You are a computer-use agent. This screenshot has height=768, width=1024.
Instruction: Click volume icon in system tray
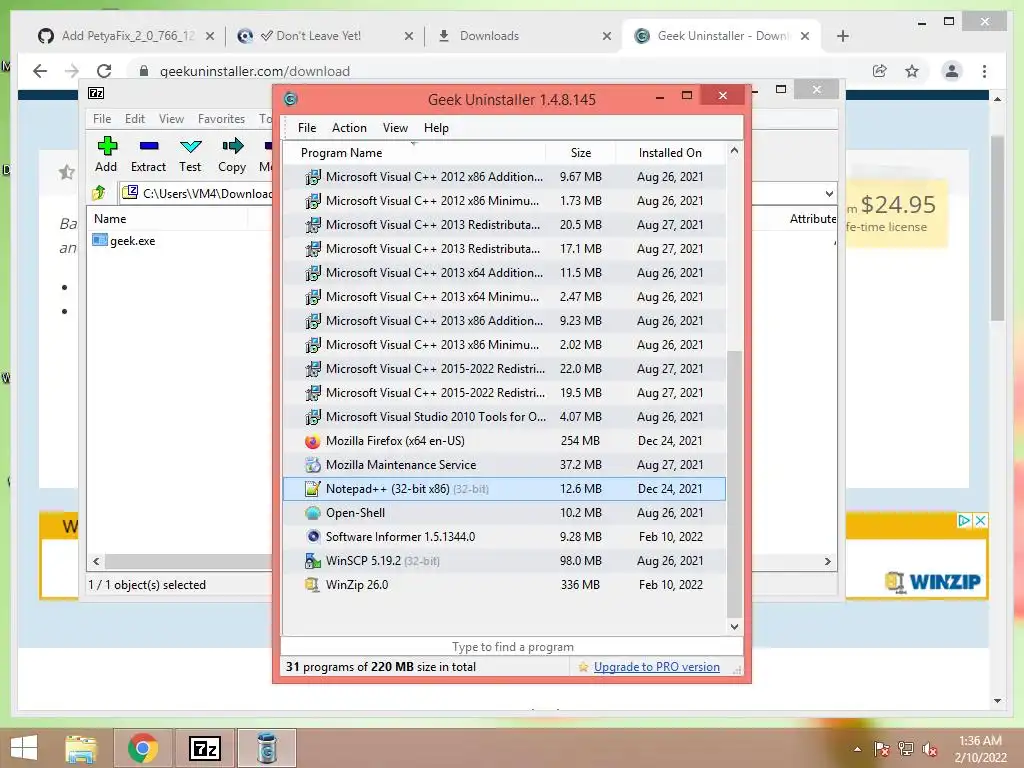(x=929, y=749)
